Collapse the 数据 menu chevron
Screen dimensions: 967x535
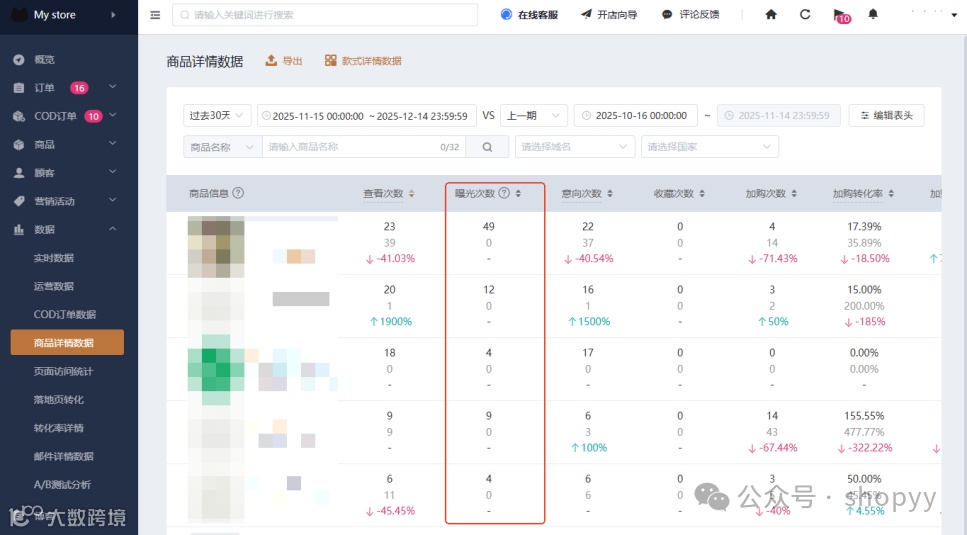click(112, 229)
